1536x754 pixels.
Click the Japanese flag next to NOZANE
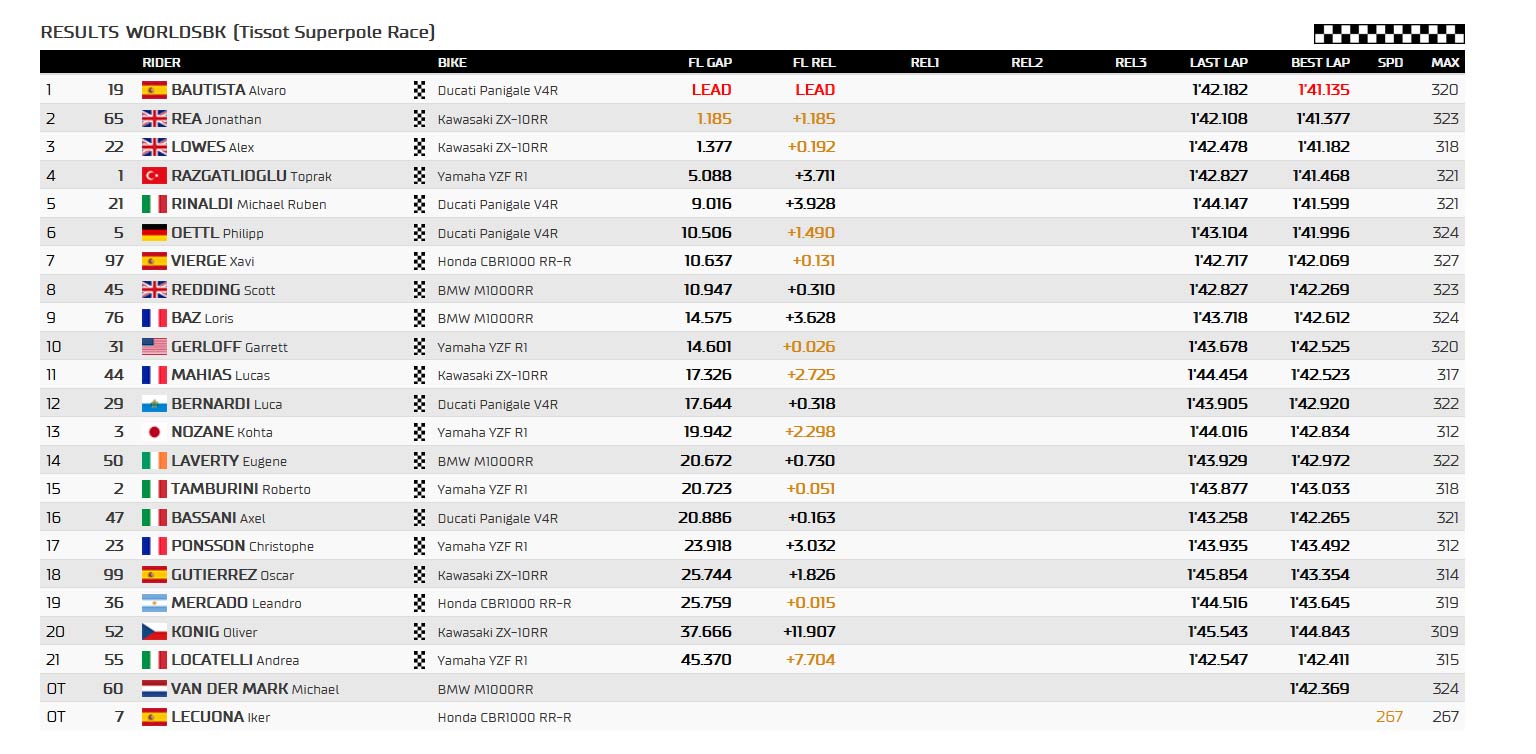tap(154, 432)
